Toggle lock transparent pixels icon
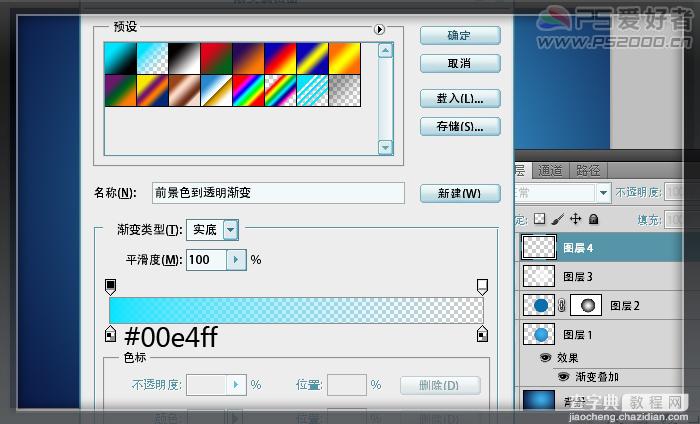 [x=540, y=219]
